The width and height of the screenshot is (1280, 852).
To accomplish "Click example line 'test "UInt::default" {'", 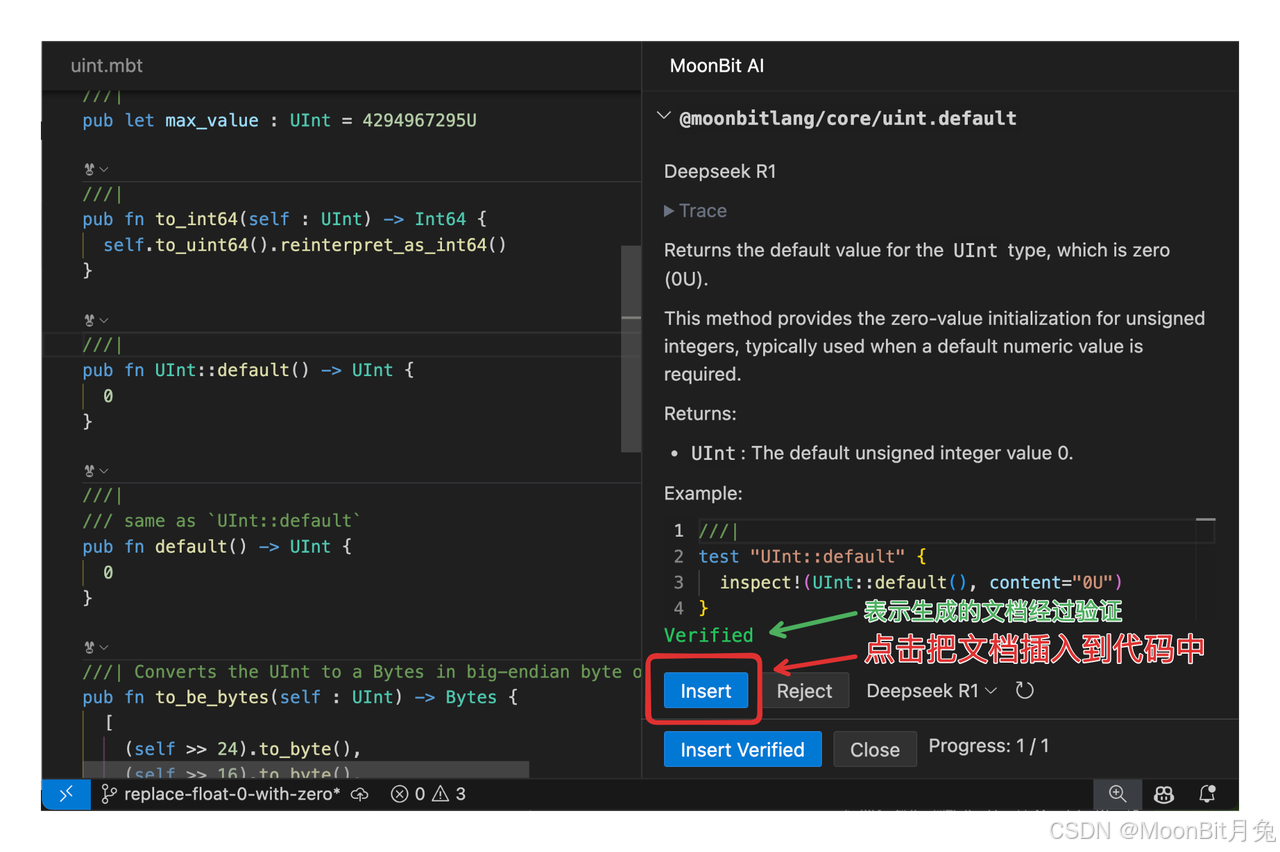I will pyautogui.click(x=812, y=556).
